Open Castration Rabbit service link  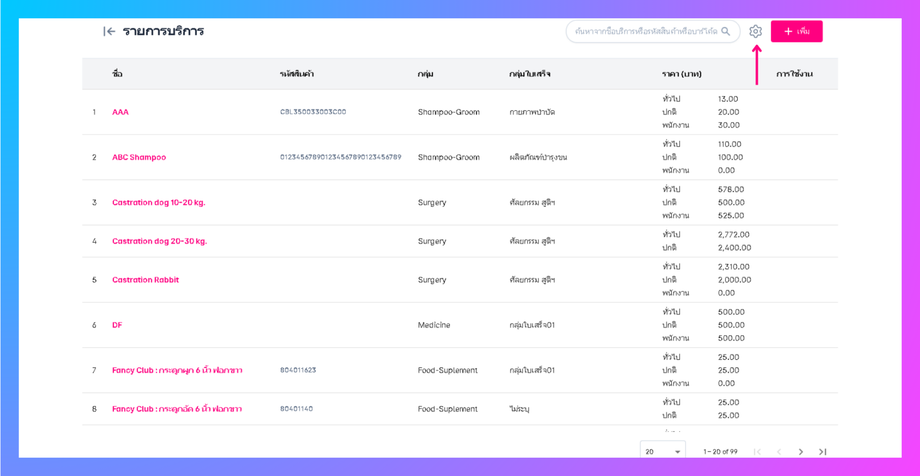pos(146,280)
